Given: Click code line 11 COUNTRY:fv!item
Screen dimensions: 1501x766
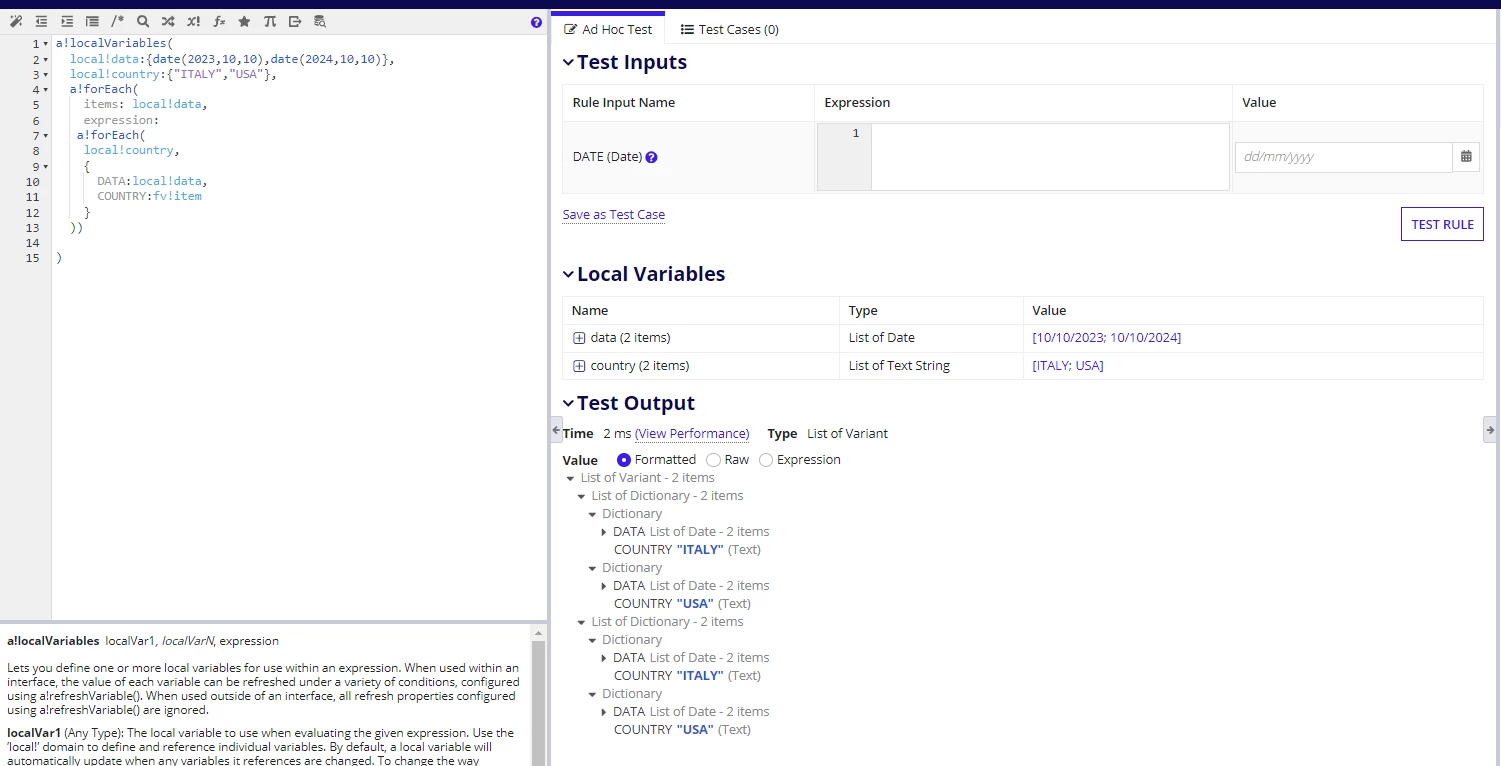Looking at the screenshot, I should [150, 197].
